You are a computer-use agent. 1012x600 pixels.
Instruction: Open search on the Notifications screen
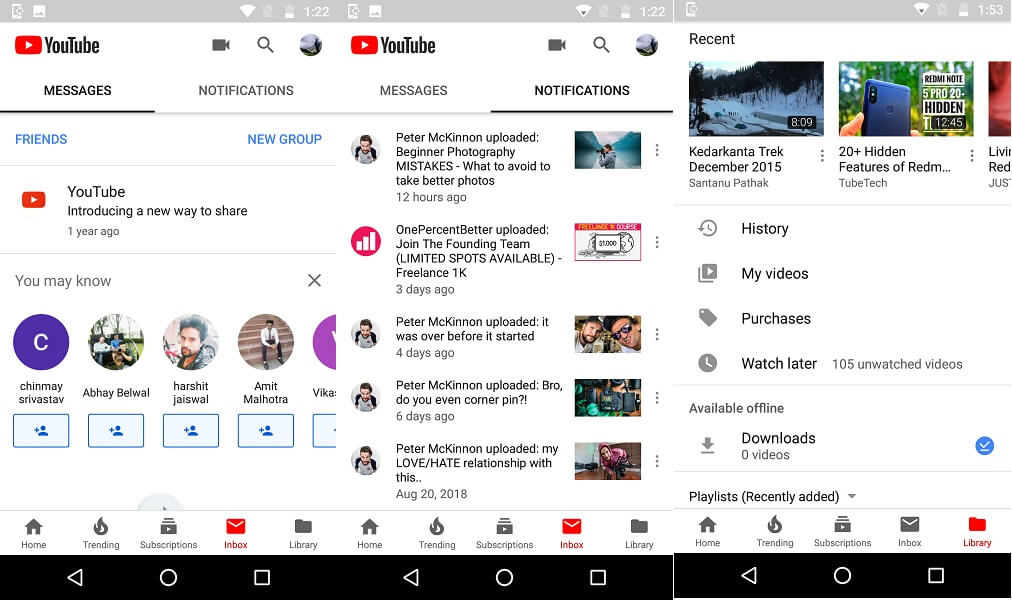pyautogui.click(x=601, y=45)
